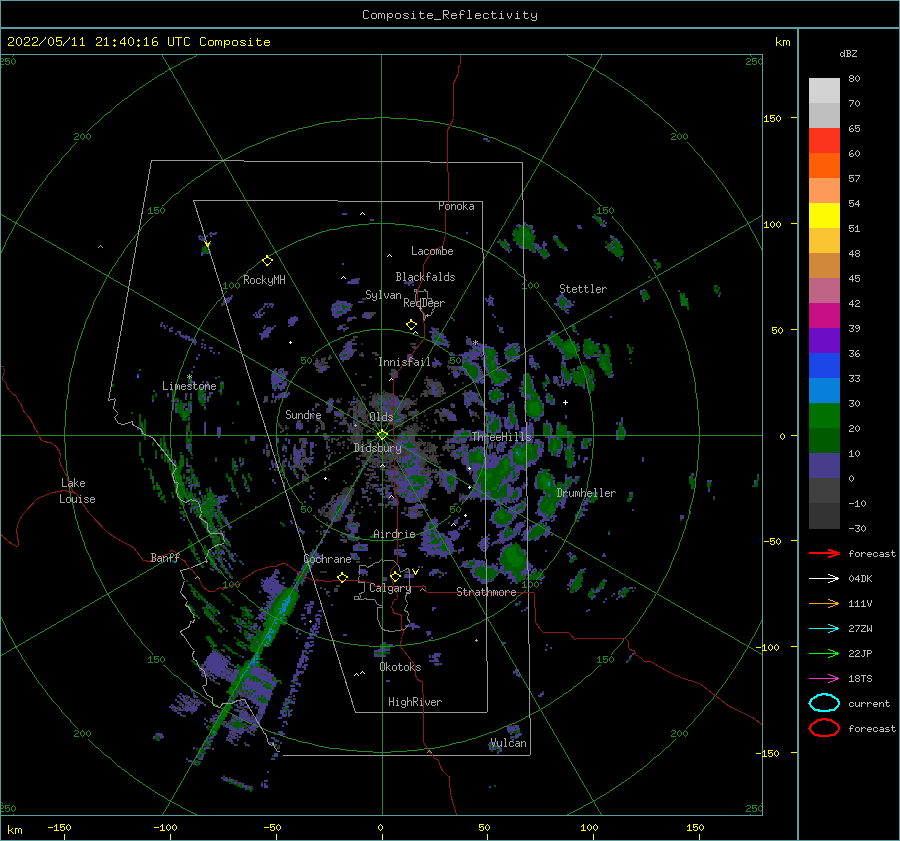The height and width of the screenshot is (841, 900).
Task: Click the Sundre city label
Action: (303, 415)
